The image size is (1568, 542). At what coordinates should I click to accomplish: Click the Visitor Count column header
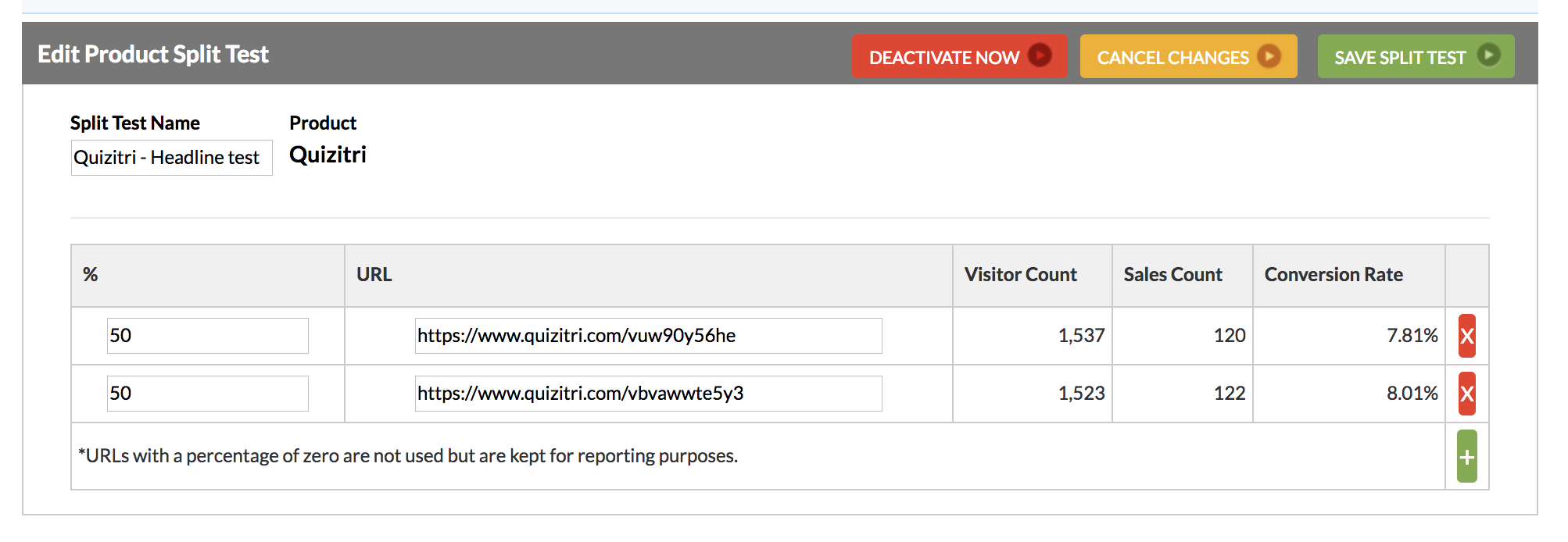pos(1020,275)
